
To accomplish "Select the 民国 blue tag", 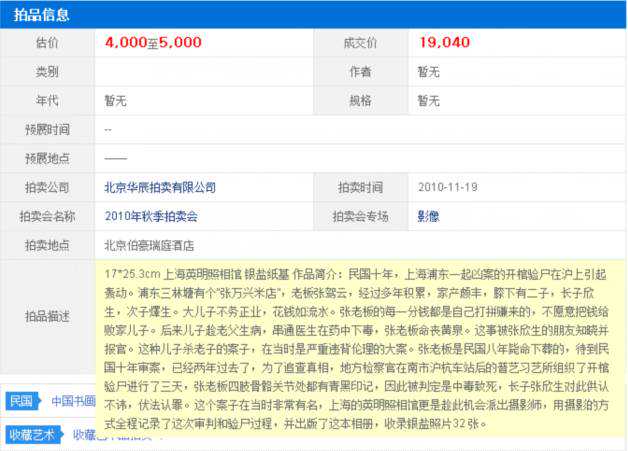I will [x=21, y=401].
